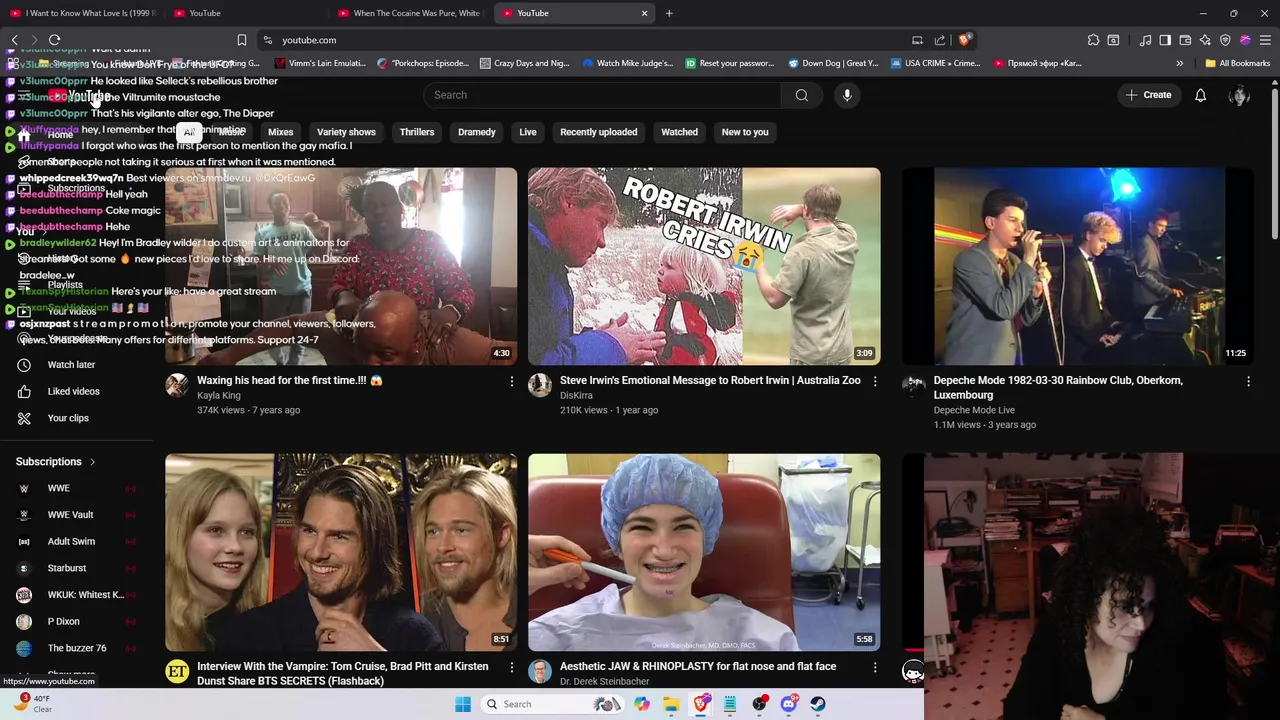Viewport: 1280px width, 720px height.
Task: Open more options for Waxing his head video
Action: [x=511, y=381]
